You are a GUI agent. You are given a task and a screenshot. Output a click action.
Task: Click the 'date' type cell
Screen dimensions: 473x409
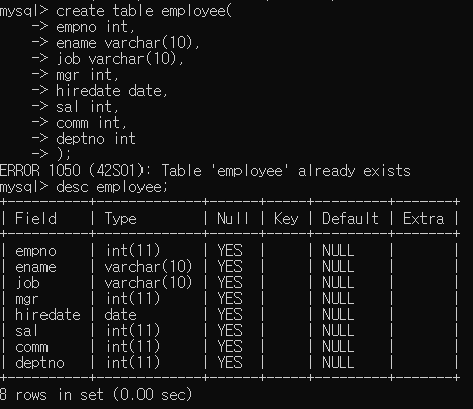(120, 315)
